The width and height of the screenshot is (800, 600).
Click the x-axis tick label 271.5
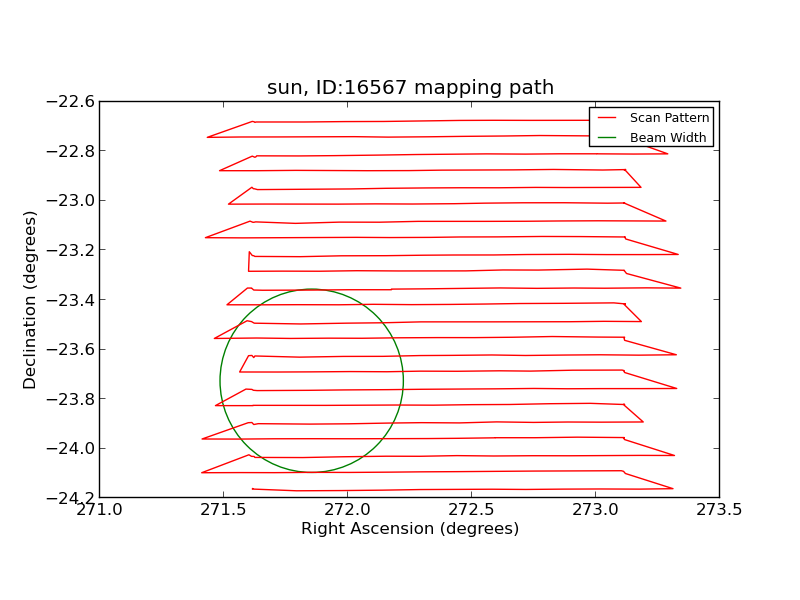[223, 509]
